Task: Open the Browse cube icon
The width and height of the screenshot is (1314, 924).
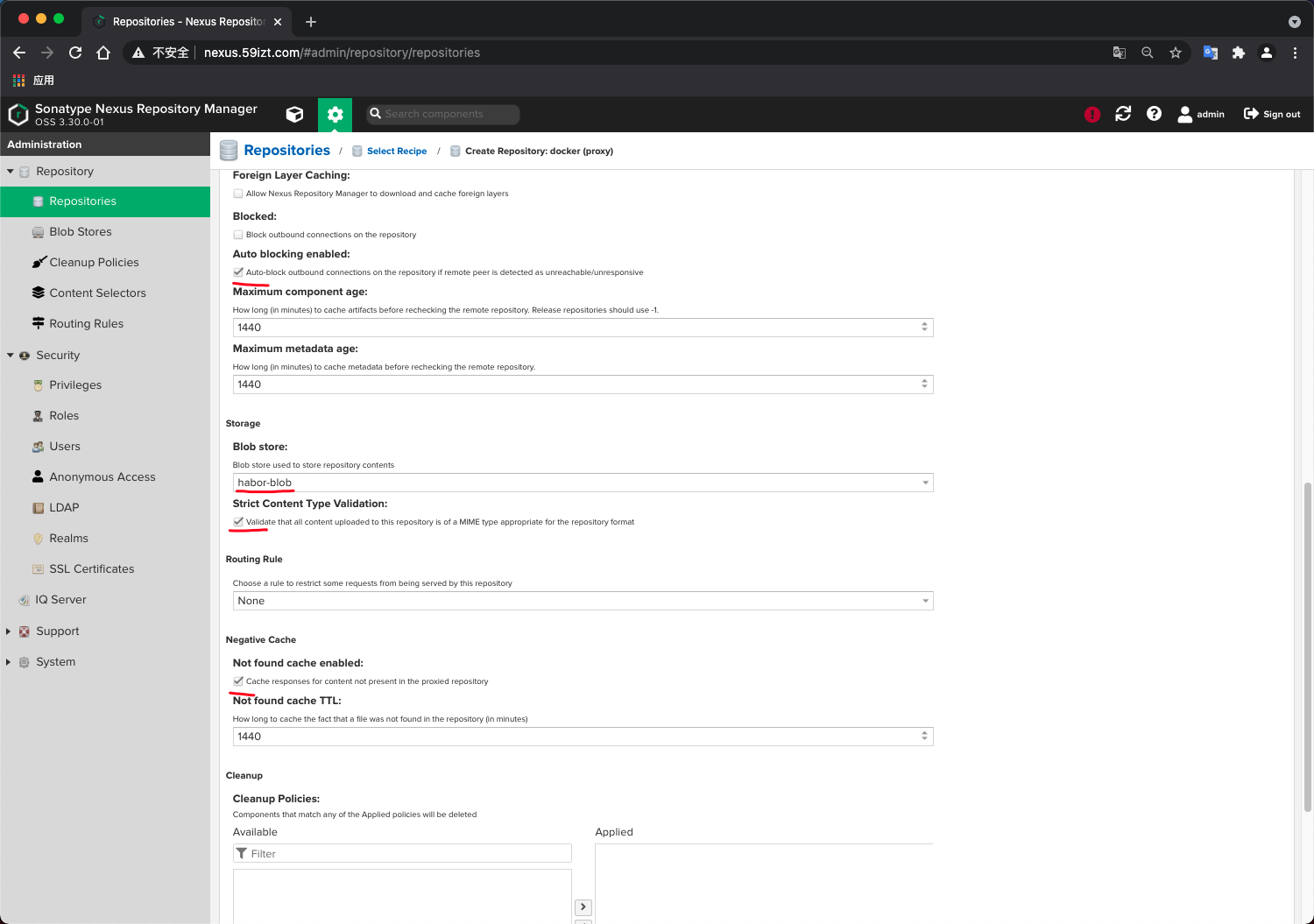Action: coord(295,114)
